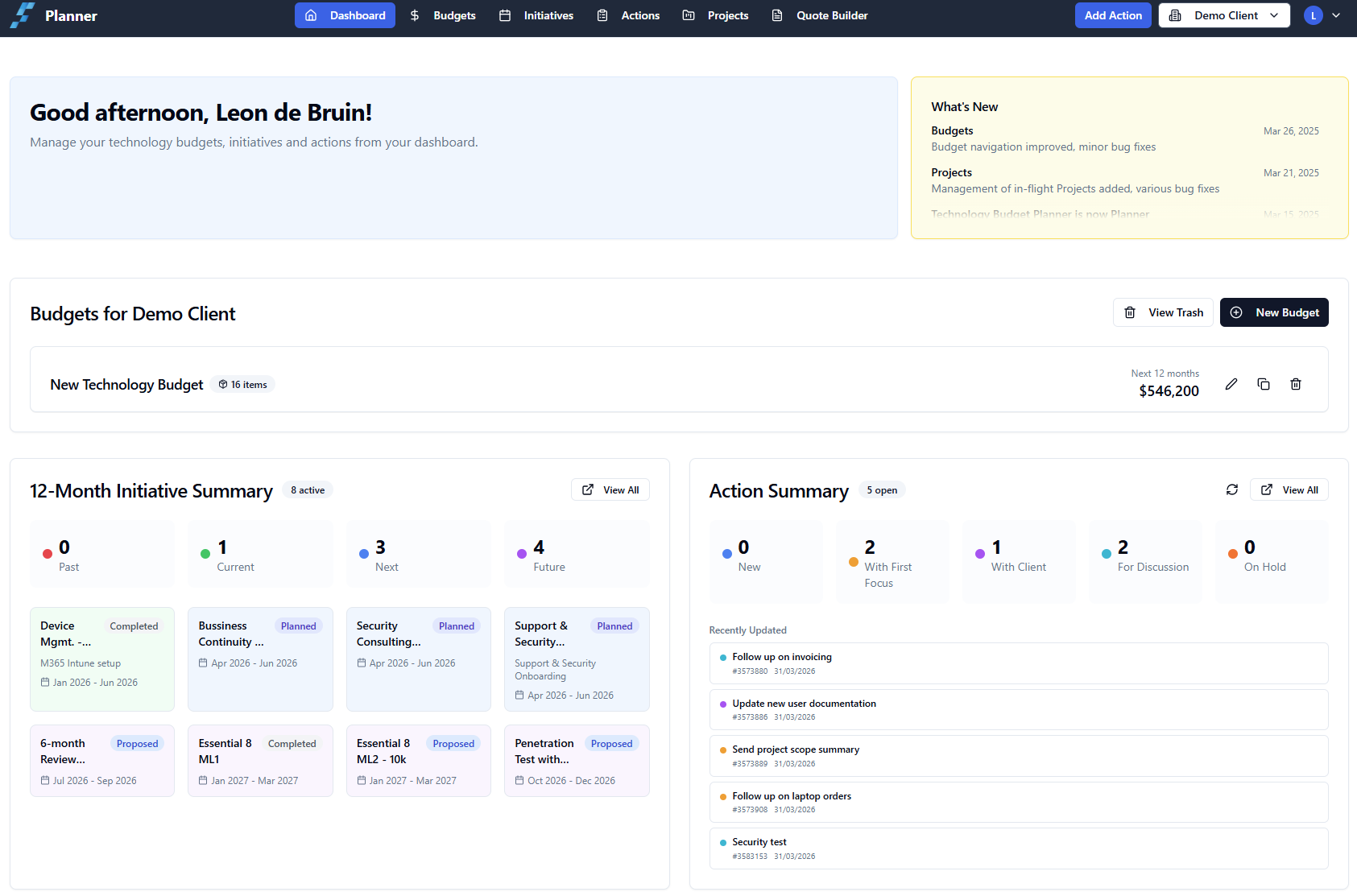
Task: Select the dollar icon next to Budgets
Action: 415,15
